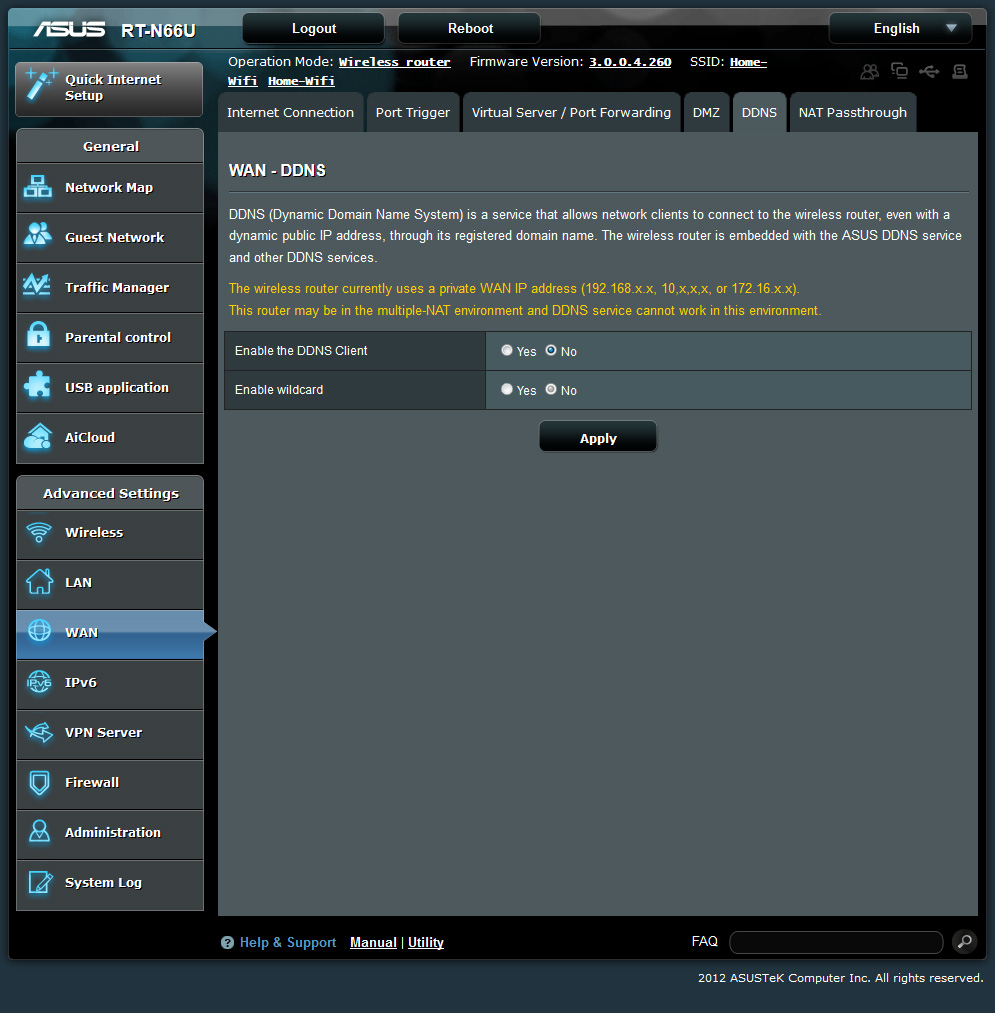Screen dimensions: 995x1013
Task: Click the client devices status icon
Action: [x=899, y=70]
